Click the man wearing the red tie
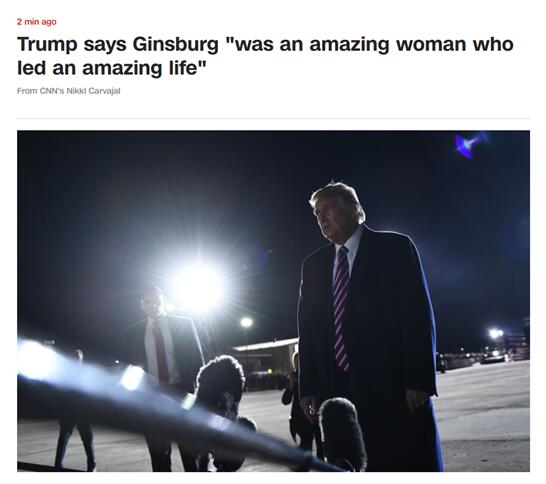This screenshot has width=546, height=484. (171, 343)
